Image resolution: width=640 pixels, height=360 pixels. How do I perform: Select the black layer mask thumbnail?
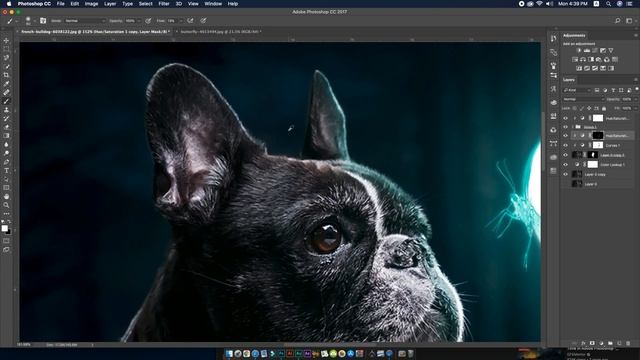coord(598,136)
